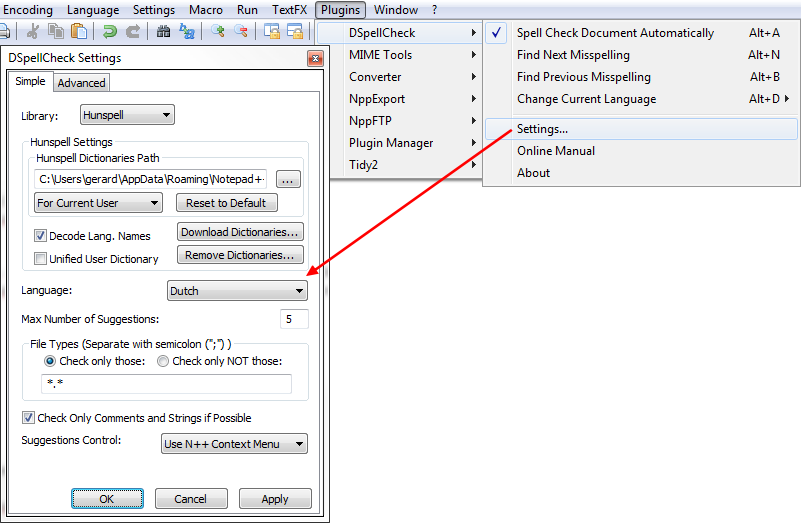
Task: Click the Zoom Out magnifier icon
Action: click(241, 31)
